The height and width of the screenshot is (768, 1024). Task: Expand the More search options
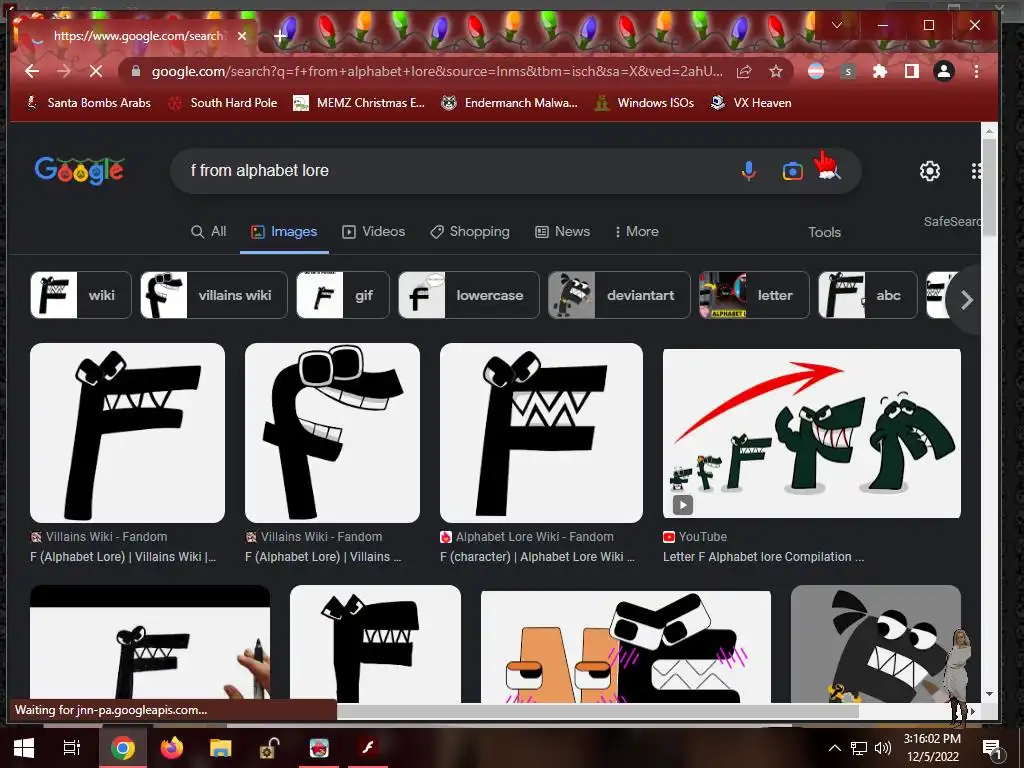[x=636, y=231]
